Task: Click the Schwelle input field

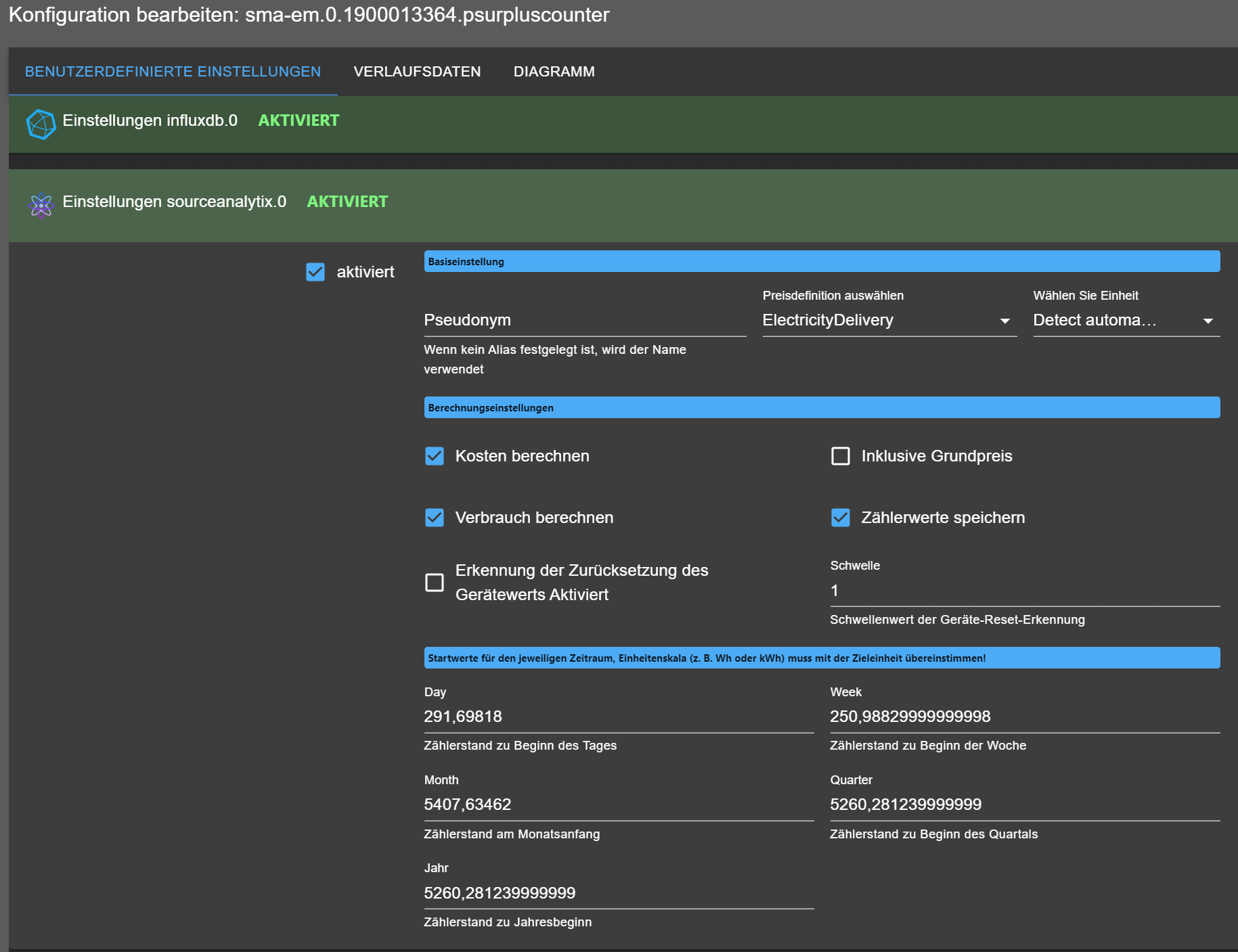Action: point(1025,591)
